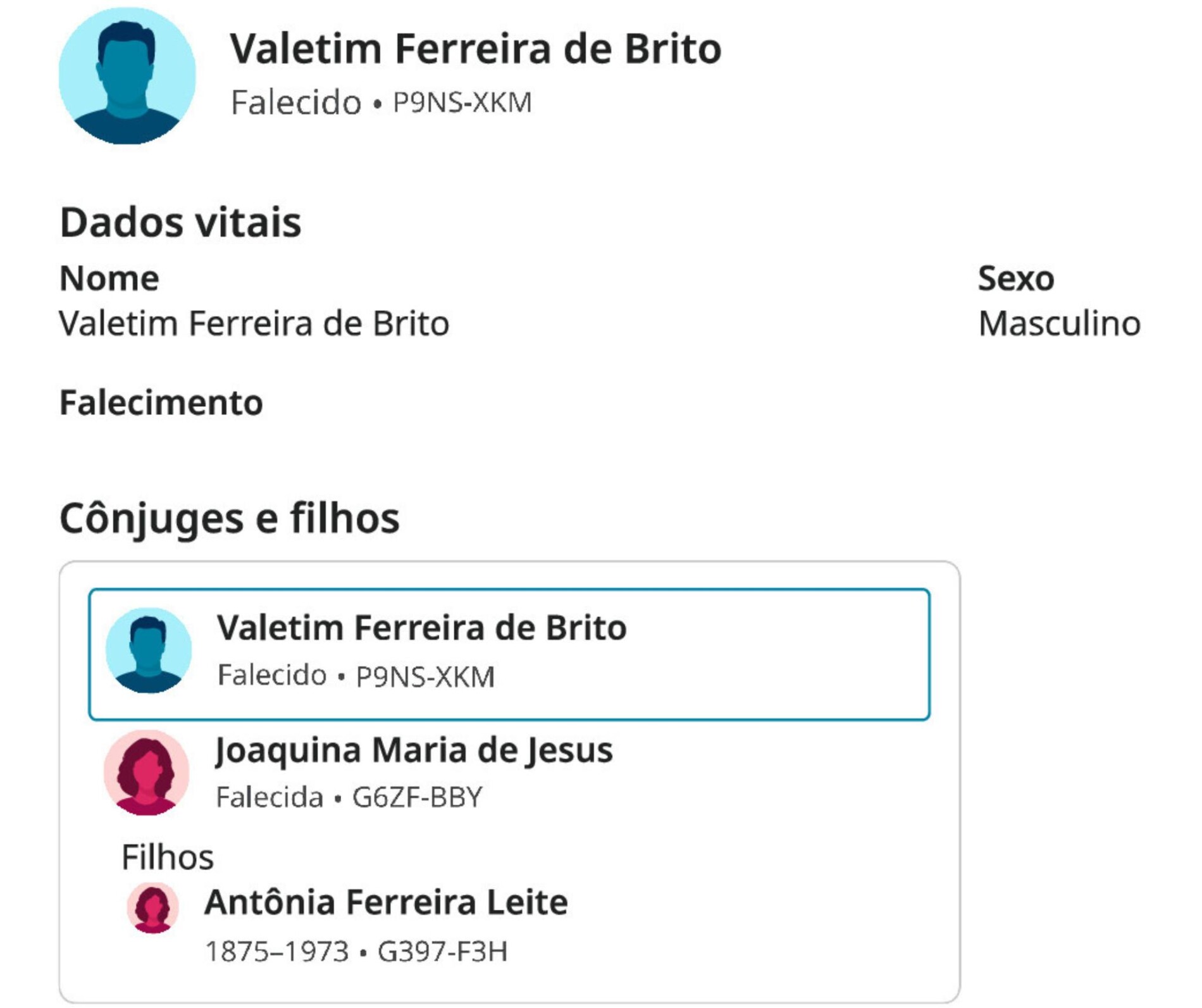Click Antônia Ferreira Leite's child avatar icon
The image size is (1202, 1008).
[x=152, y=909]
